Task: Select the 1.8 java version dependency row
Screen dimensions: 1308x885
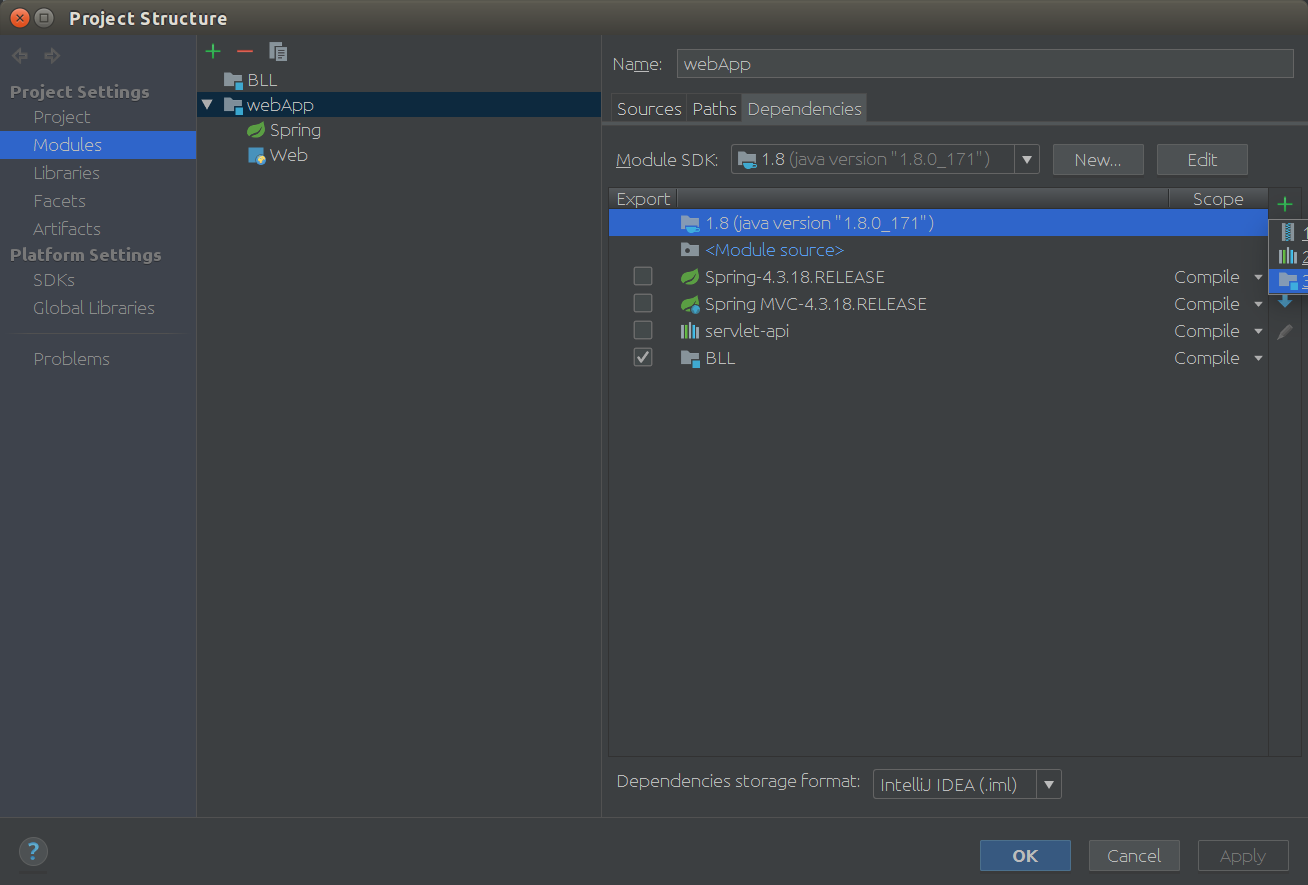Action: tap(938, 223)
